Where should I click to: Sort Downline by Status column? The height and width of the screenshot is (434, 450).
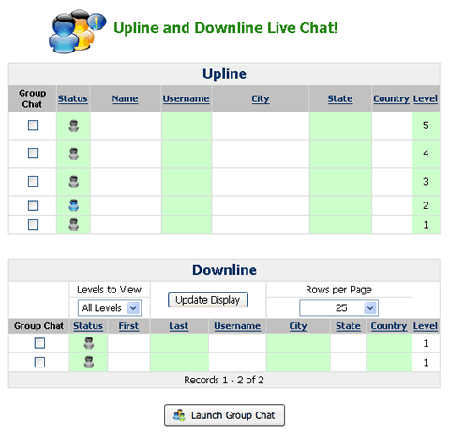[88, 326]
